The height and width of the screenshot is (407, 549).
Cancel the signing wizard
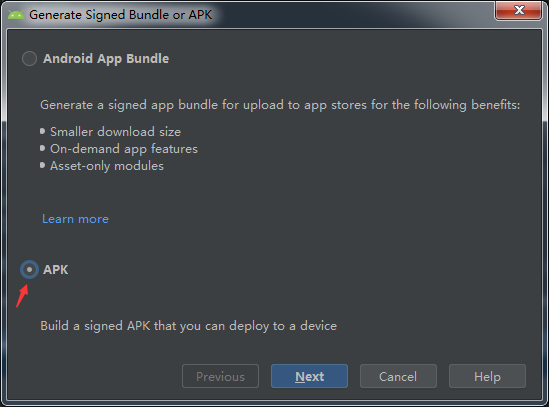pos(398,376)
